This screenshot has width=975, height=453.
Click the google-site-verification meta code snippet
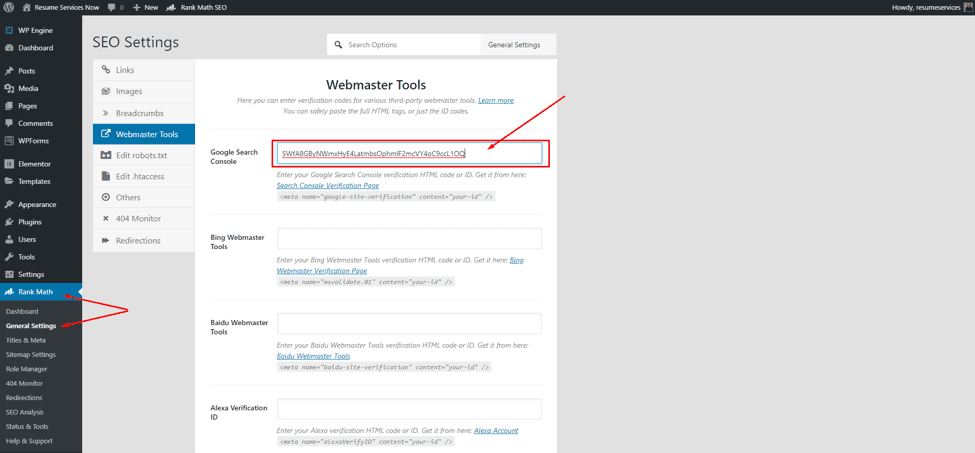click(x=386, y=196)
